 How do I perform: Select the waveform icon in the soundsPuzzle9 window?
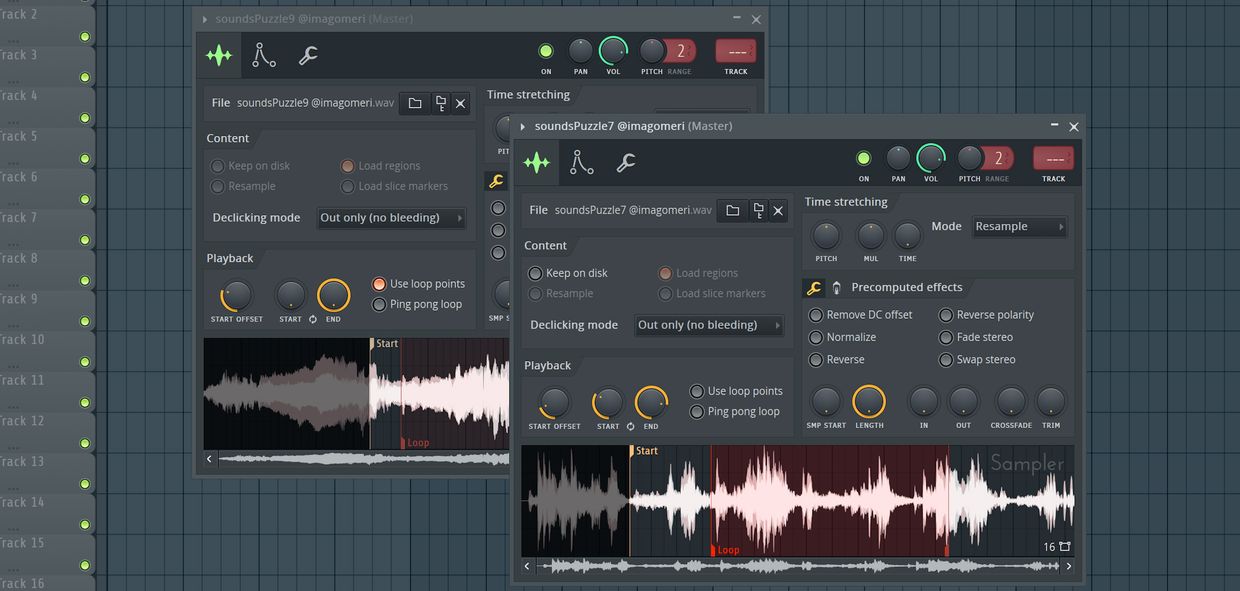pyautogui.click(x=219, y=54)
